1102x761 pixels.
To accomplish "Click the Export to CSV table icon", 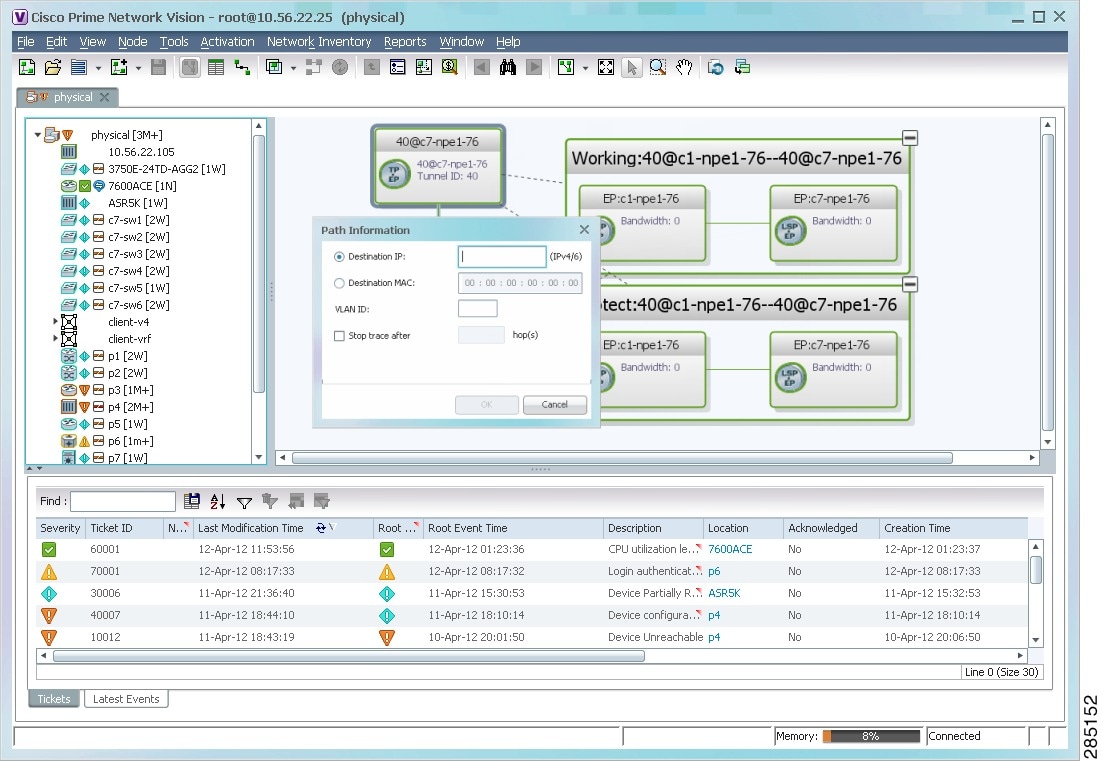I will coord(191,501).
